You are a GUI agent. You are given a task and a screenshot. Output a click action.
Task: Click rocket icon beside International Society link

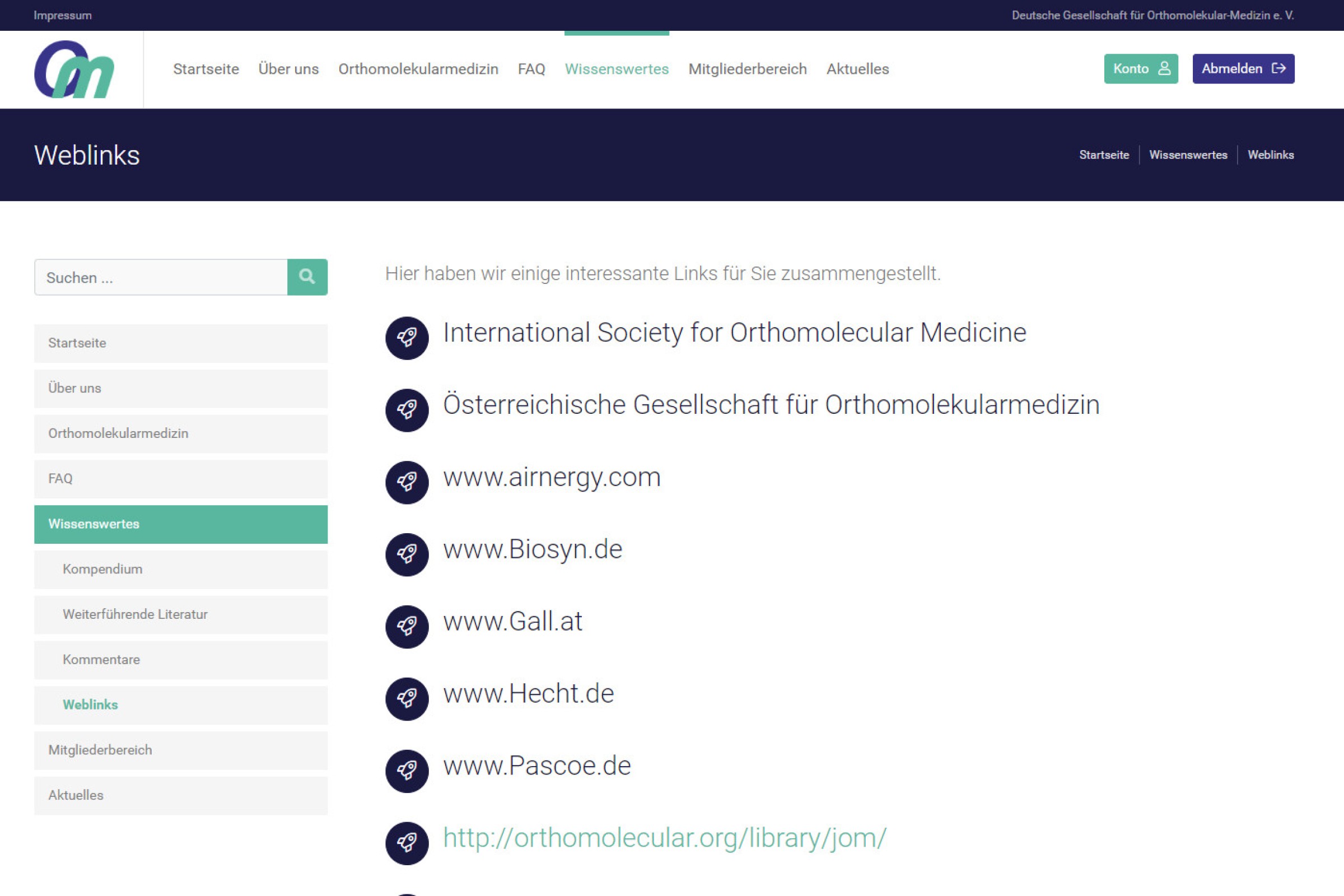pyautogui.click(x=407, y=338)
